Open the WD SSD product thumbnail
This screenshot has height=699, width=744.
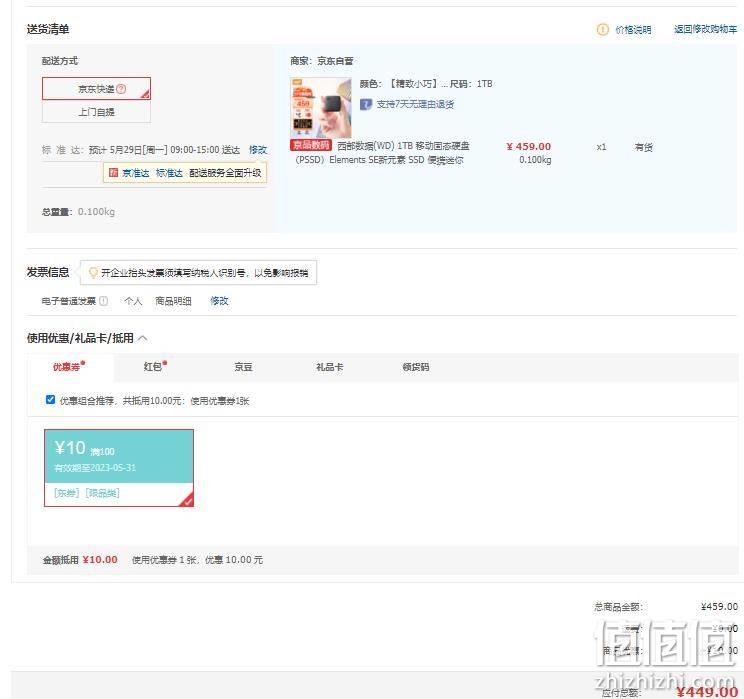tap(321, 108)
